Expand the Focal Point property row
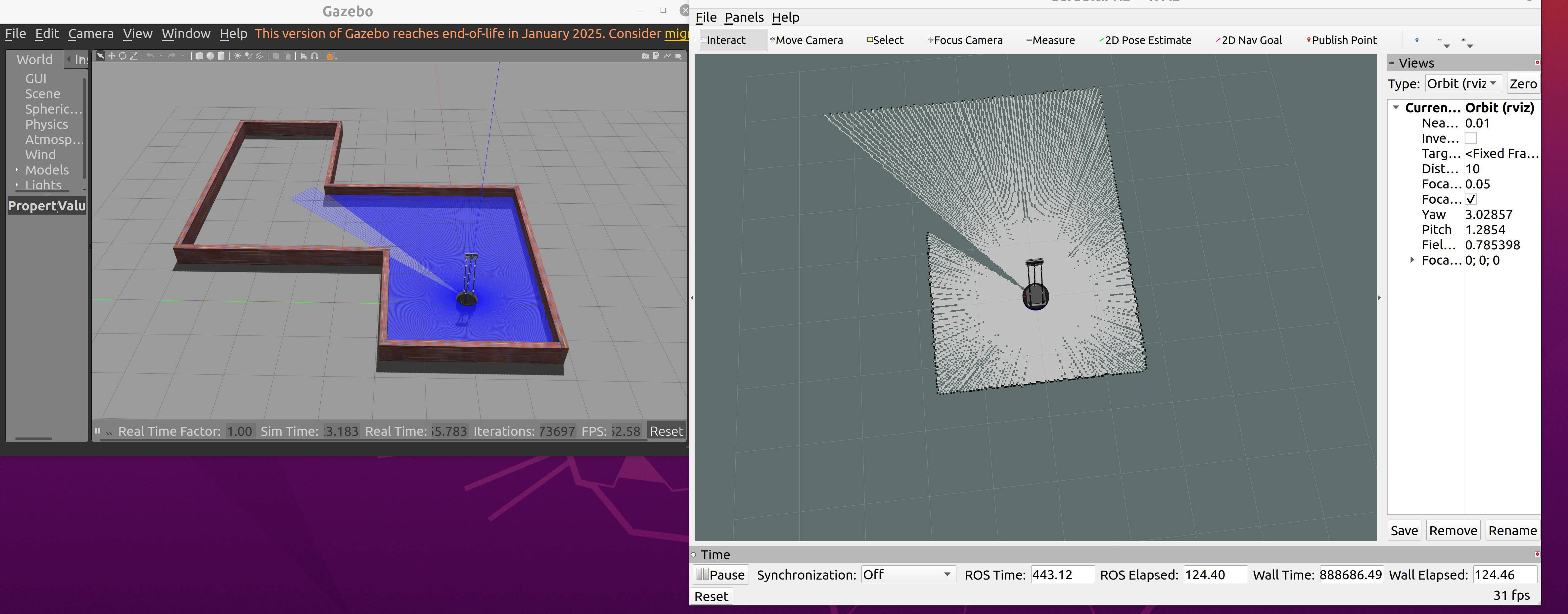Viewport: 1568px width, 614px height. click(x=1412, y=260)
